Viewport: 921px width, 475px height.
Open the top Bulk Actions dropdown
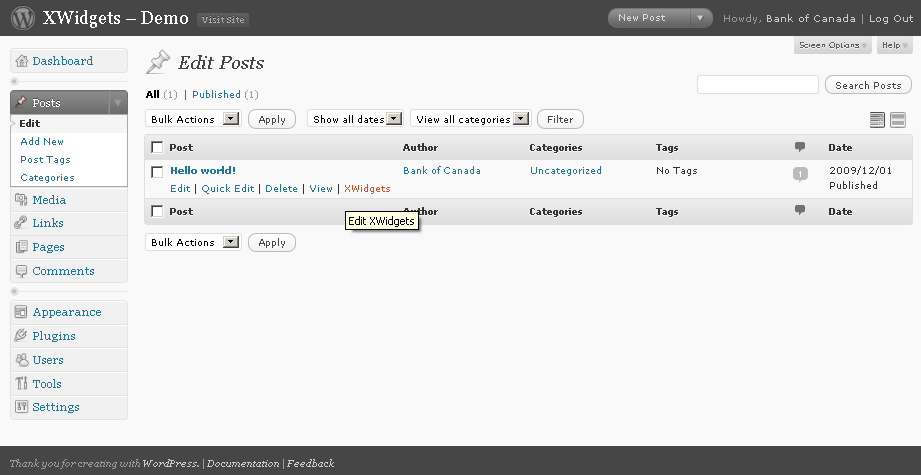tap(193, 119)
